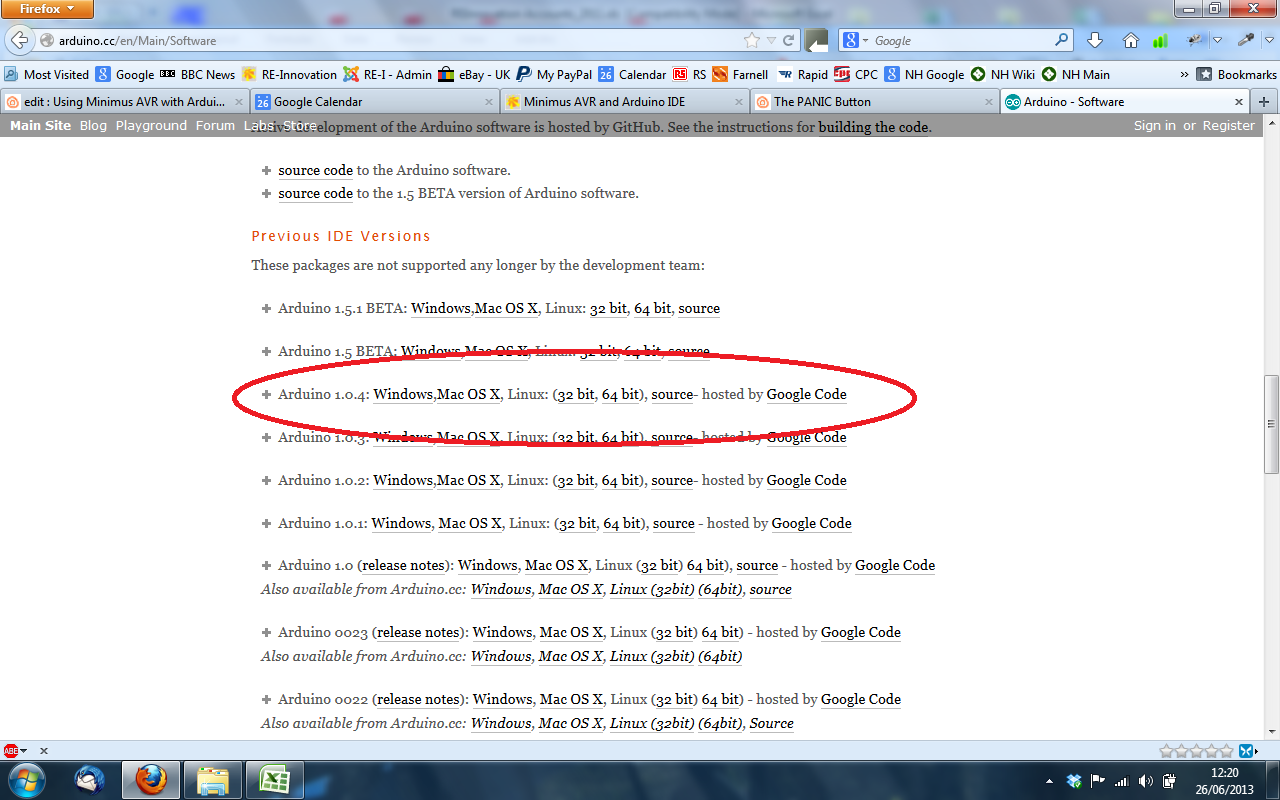1280x800 pixels.
Task: Open Arduino 0023 release notes link
Action: pos(418,632)
